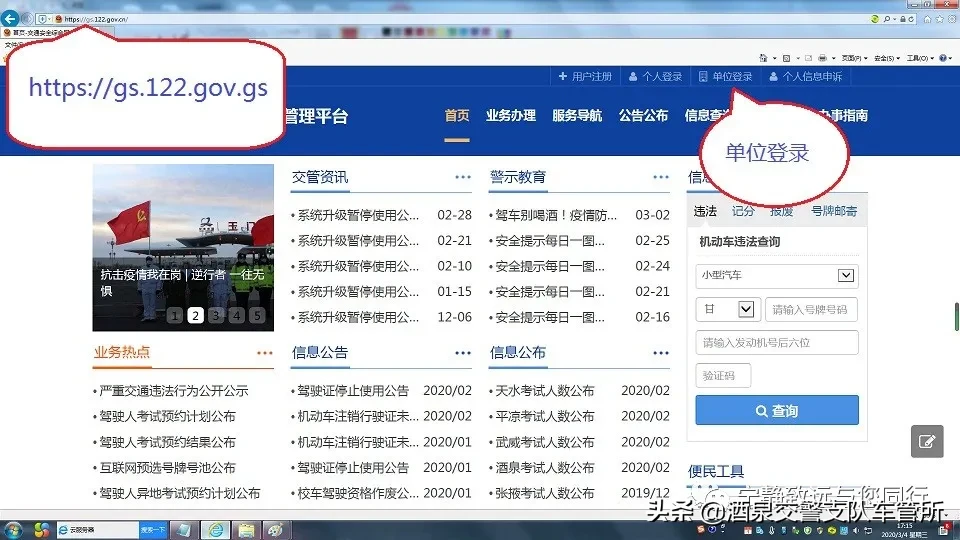This screenshot has height=540, width=960.
Task: Click the 搜索一下 button in taskbar
Action: pos(152,530)
